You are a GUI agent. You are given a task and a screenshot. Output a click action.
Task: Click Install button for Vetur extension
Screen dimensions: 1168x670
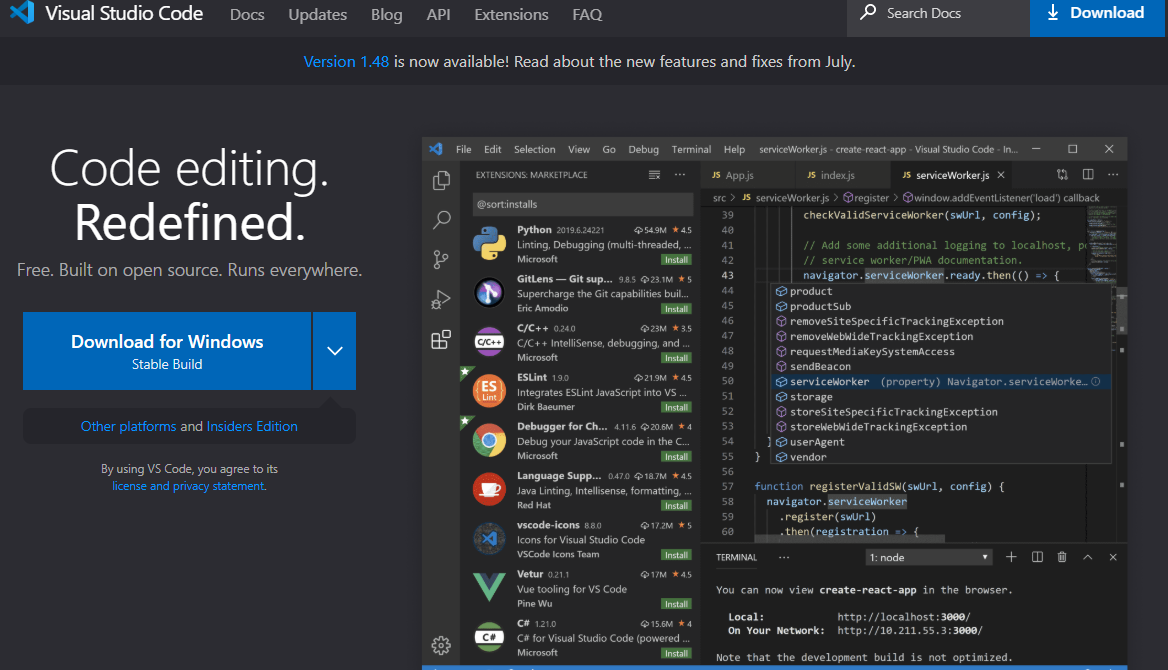[676, 604]
